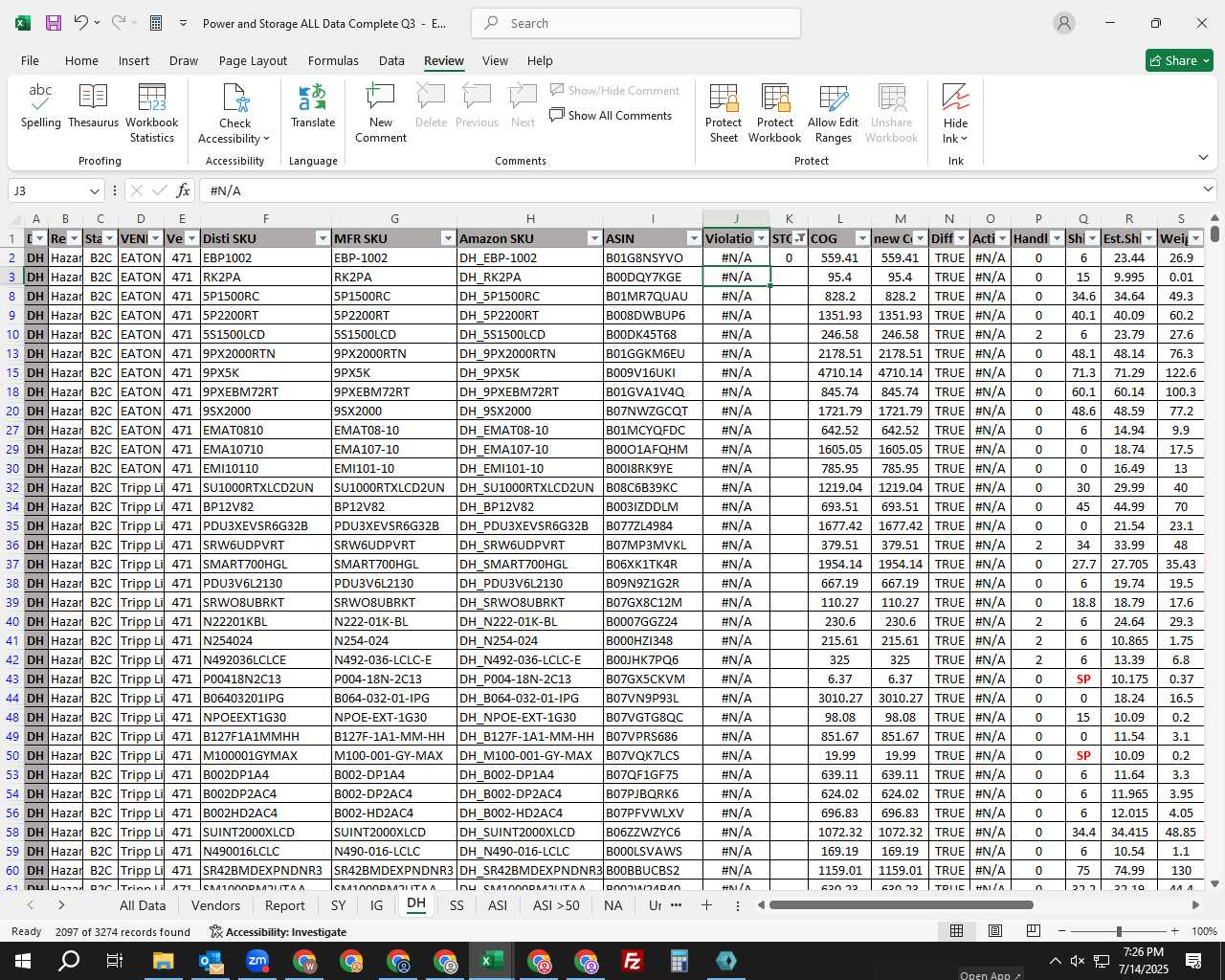Switch to the Vendors sheet tab
1225x980 pixels.
point(215,905)
